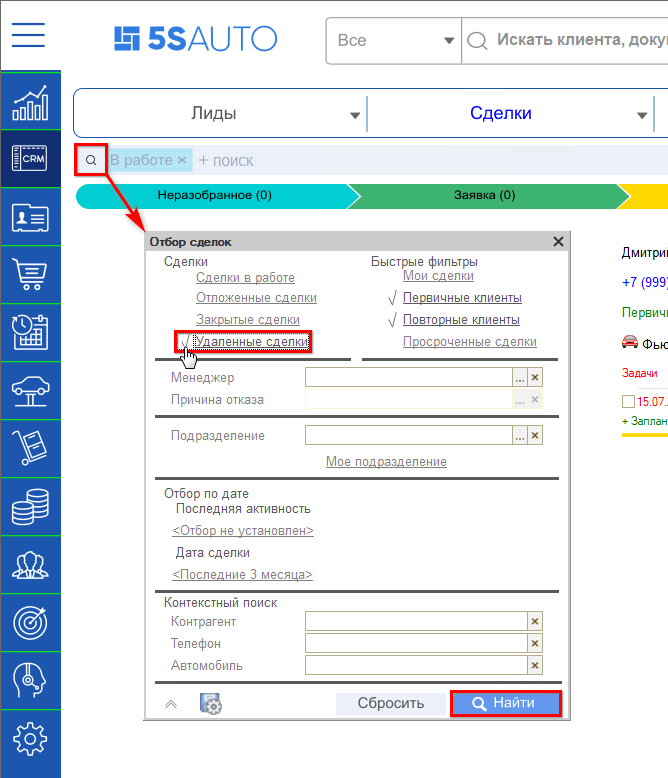
Task: Toggle the Удаленные сделки filter
Action: point(251,342)
